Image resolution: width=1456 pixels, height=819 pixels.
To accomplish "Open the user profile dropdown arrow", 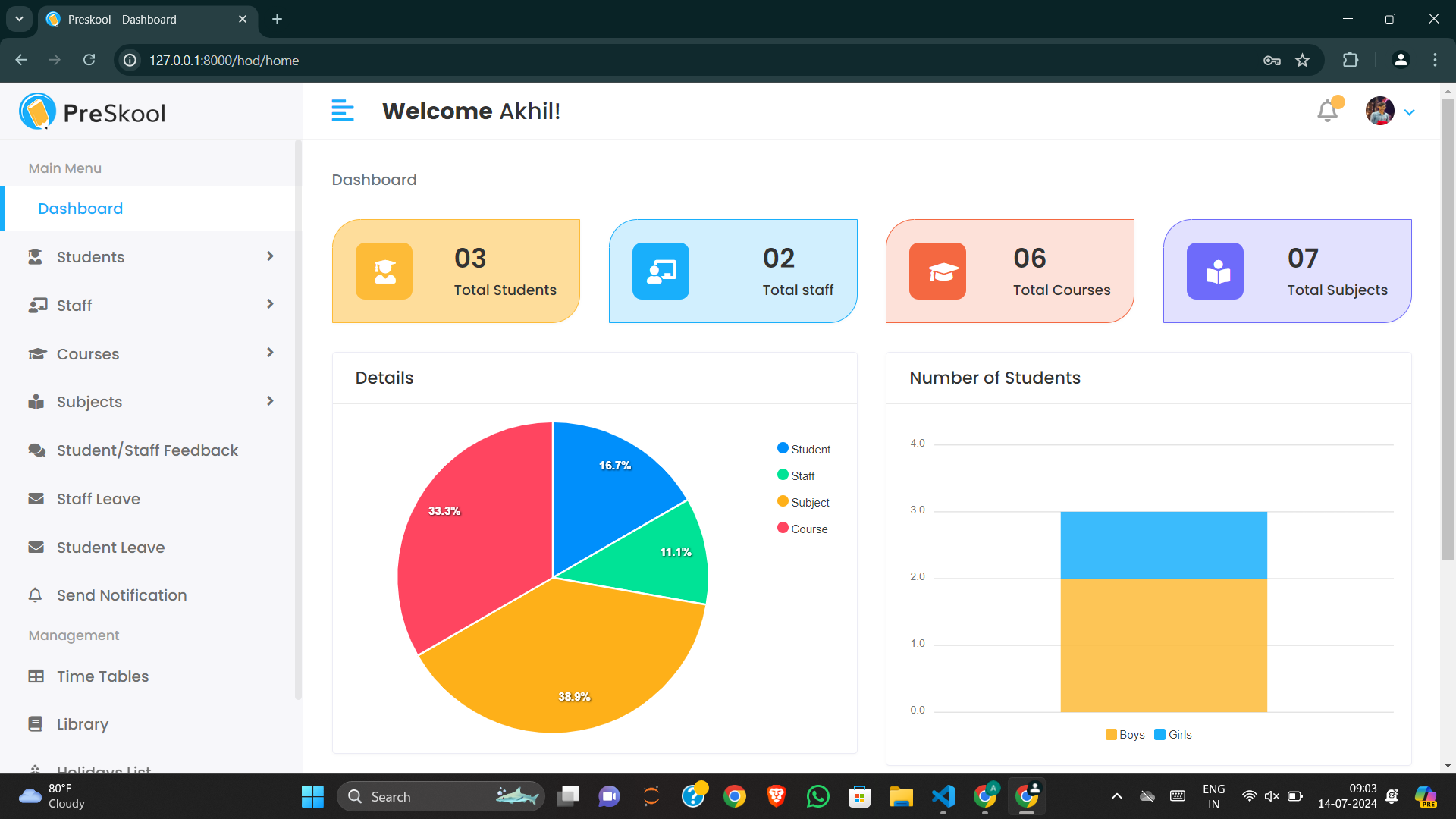I will pos(1410,112).
